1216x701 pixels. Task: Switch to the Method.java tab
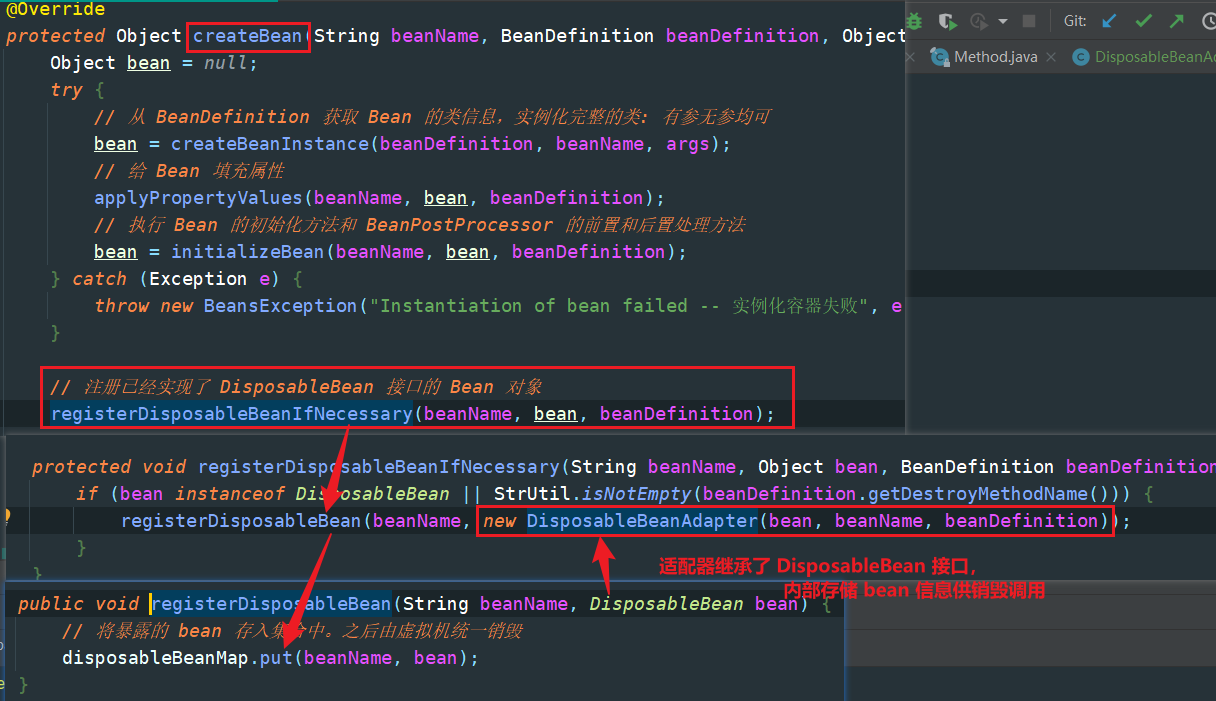click(x=994, y=57)
